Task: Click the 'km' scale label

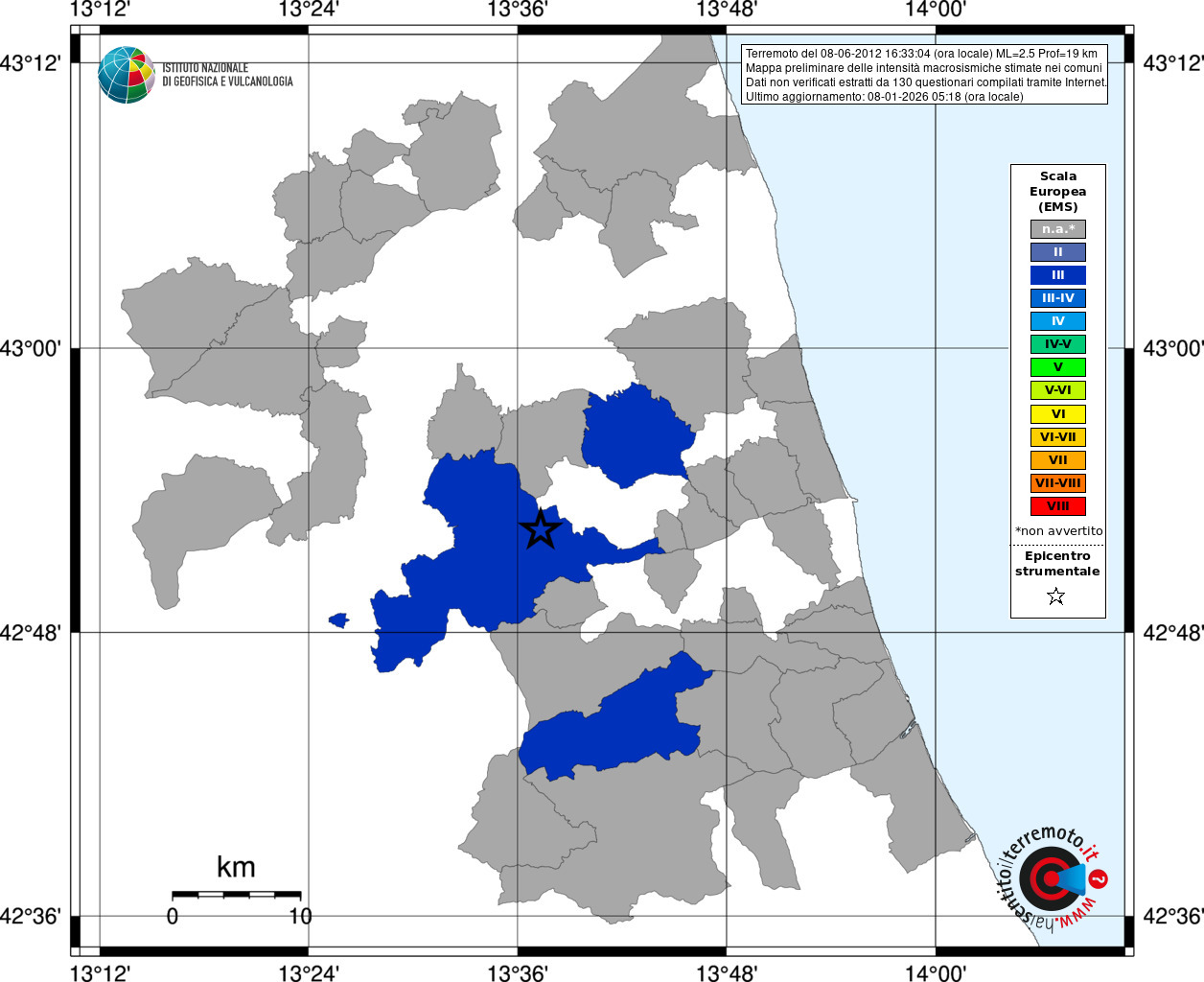Action: click(236, 867)
